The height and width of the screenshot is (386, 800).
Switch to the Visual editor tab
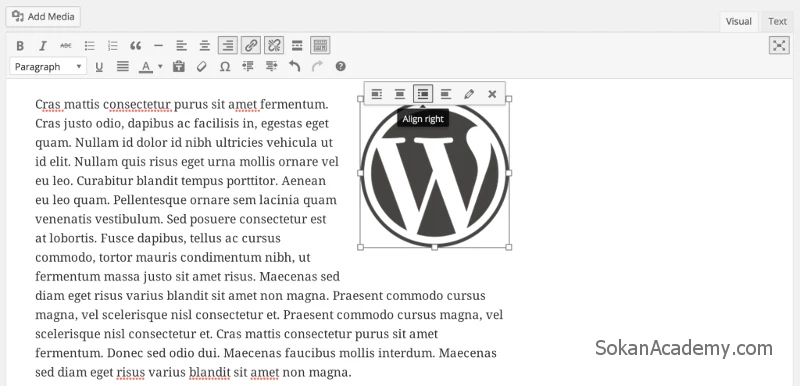click(x=739, y=21)
